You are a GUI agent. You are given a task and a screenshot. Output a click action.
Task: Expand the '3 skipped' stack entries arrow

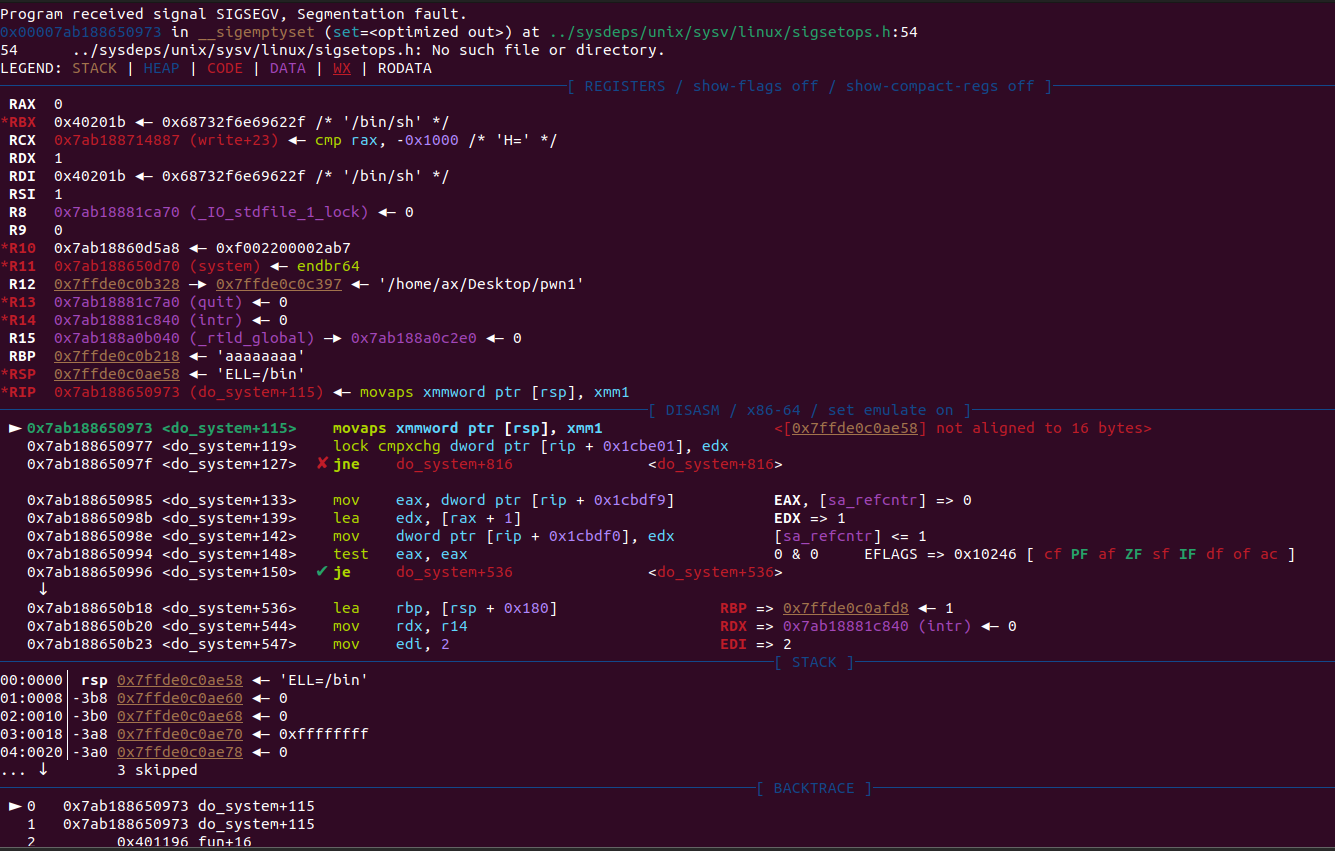click(x=42, y=770)
